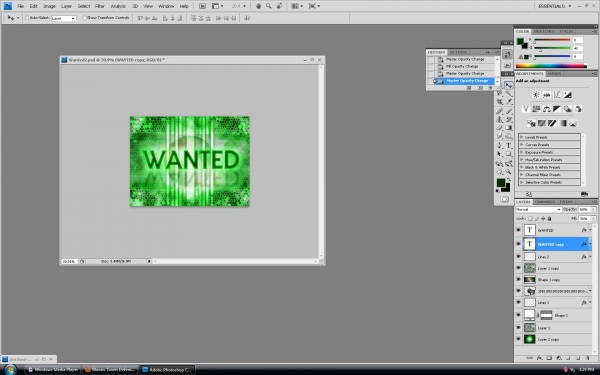Open the Auto-Select Layer dropdown
This screenshot has width=600, height=375.
64,18
